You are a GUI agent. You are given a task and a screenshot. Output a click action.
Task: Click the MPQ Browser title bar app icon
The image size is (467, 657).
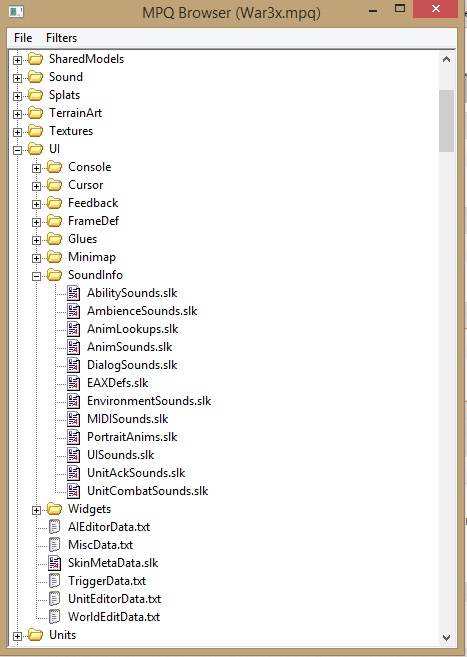pos(16,12)
